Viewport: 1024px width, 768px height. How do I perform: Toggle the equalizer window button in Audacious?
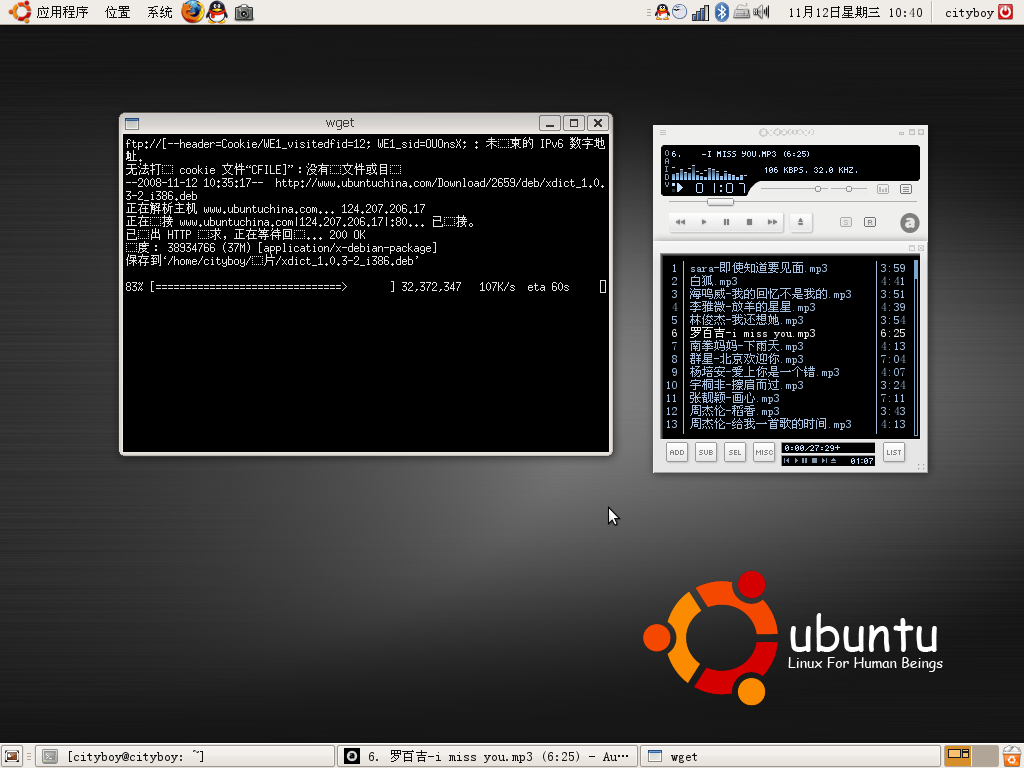click(883, 189)
